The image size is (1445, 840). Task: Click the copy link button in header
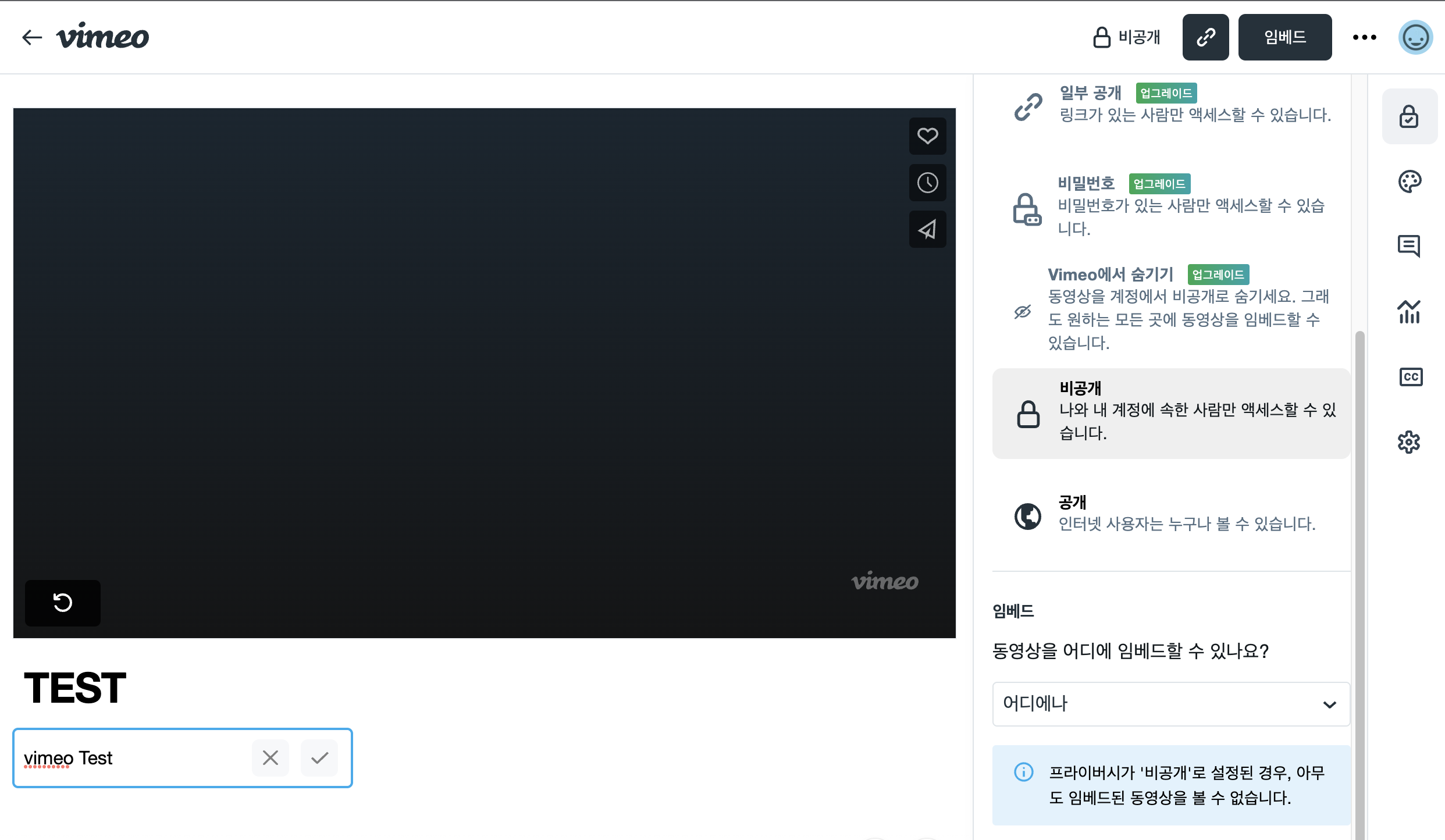(1205, 37)
